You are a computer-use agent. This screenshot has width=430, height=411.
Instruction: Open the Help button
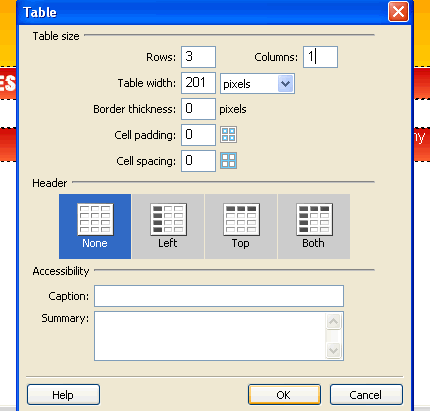tap(63, 395)
